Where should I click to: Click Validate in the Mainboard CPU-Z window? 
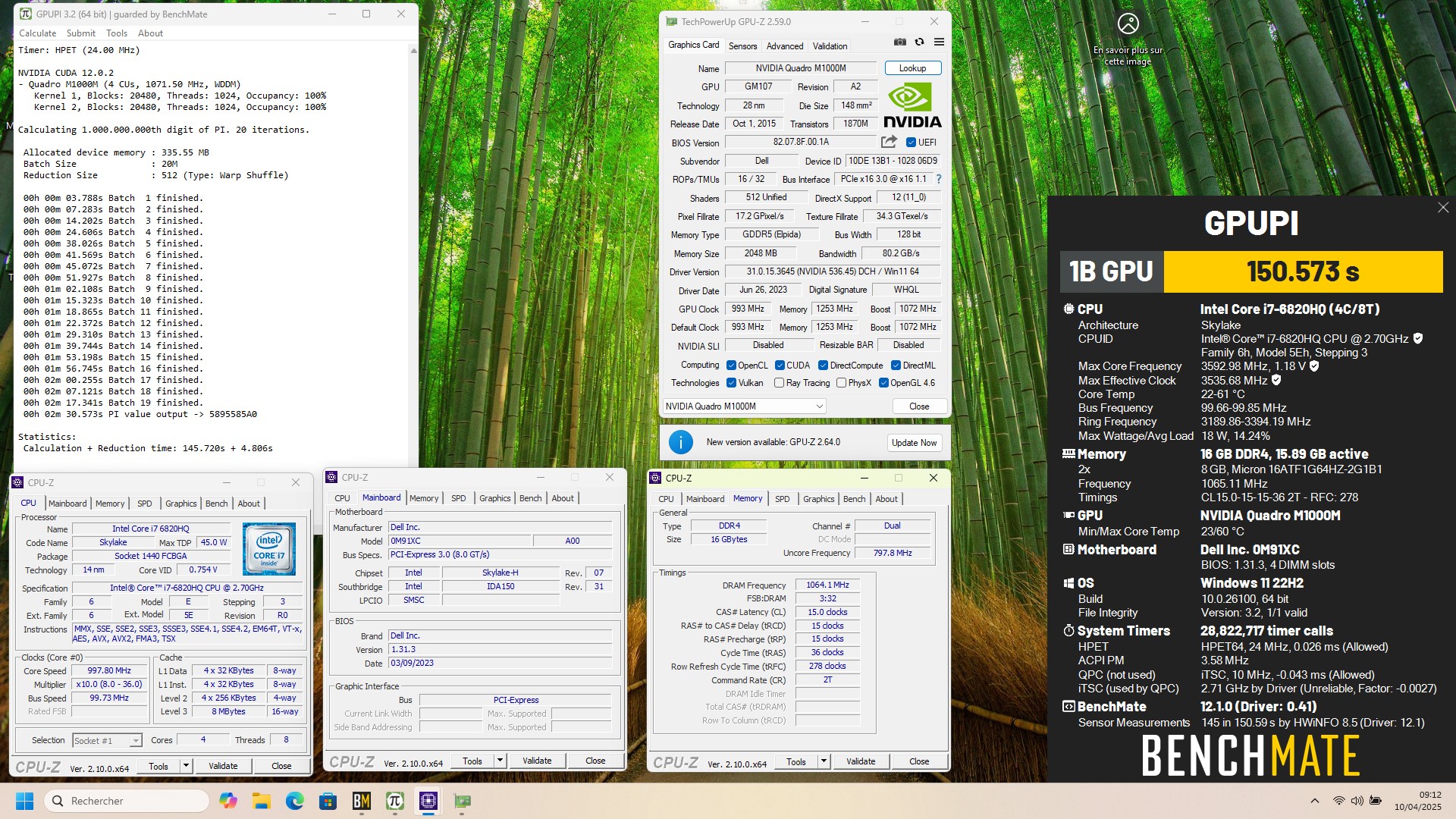pyautogui.click(x=537, y=761)
